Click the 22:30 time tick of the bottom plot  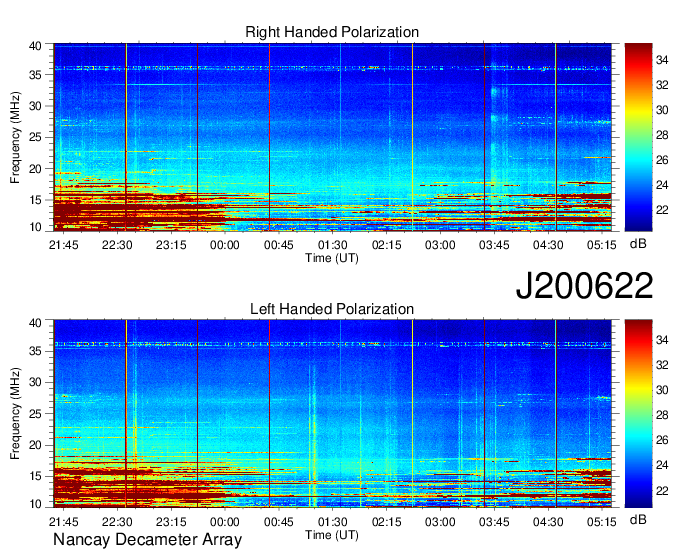[x=117, y=522]
